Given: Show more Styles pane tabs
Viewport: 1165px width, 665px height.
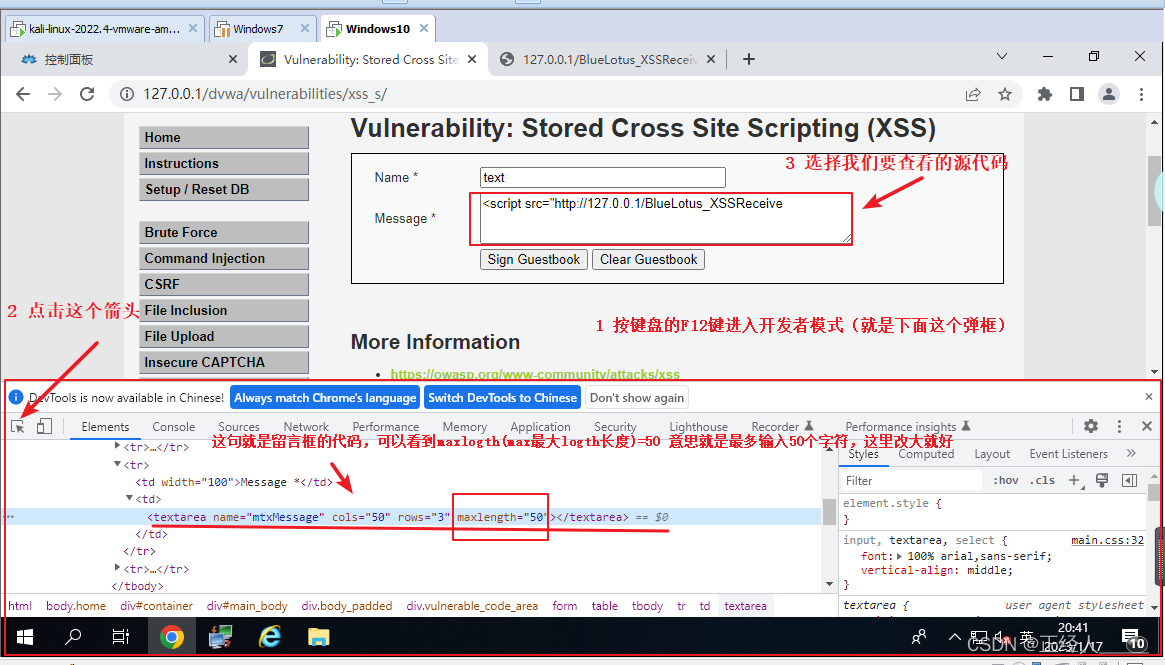Looking at the screenshot, I should (1131, 453).
